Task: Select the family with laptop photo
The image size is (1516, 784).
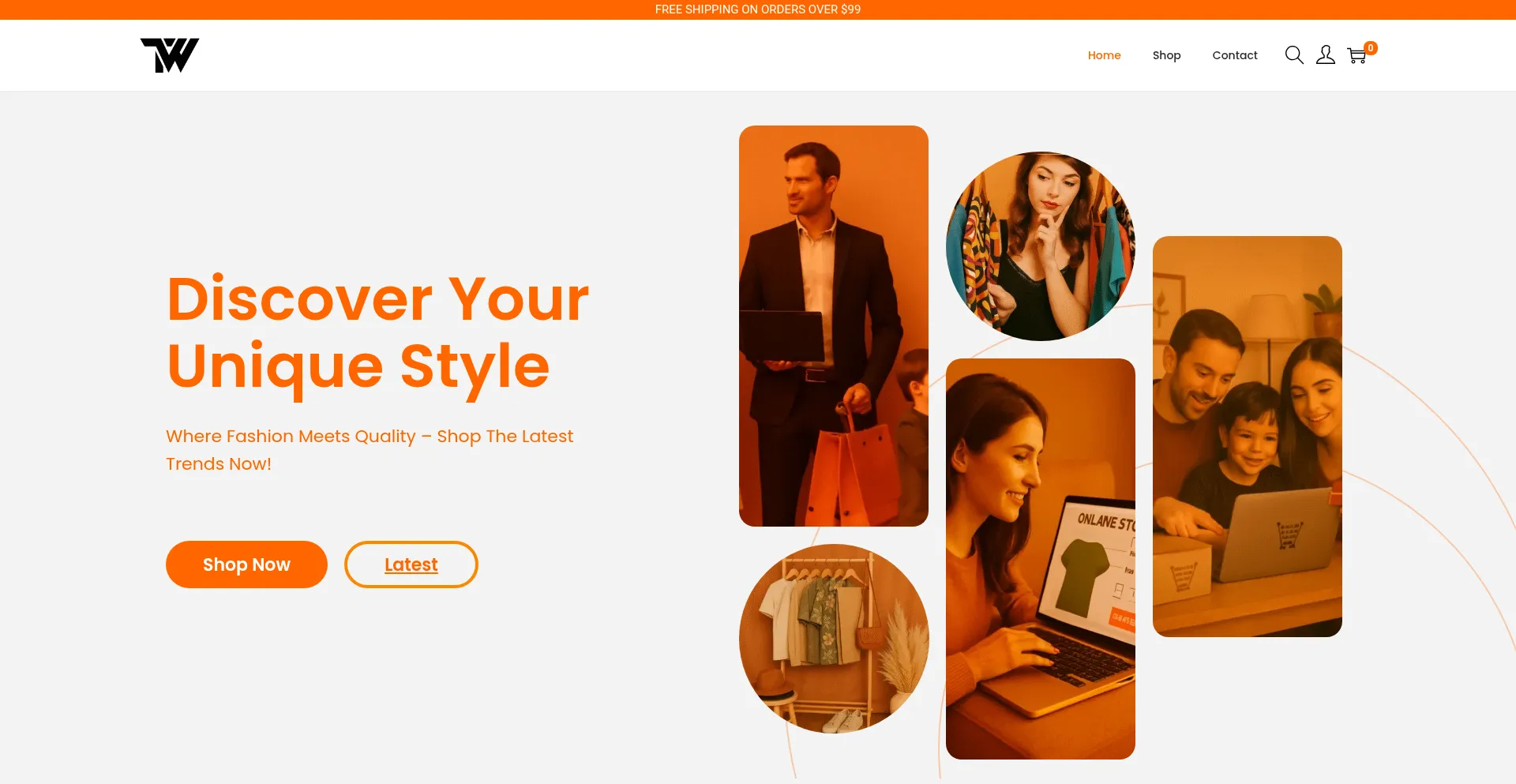Action: point(1248,437)
